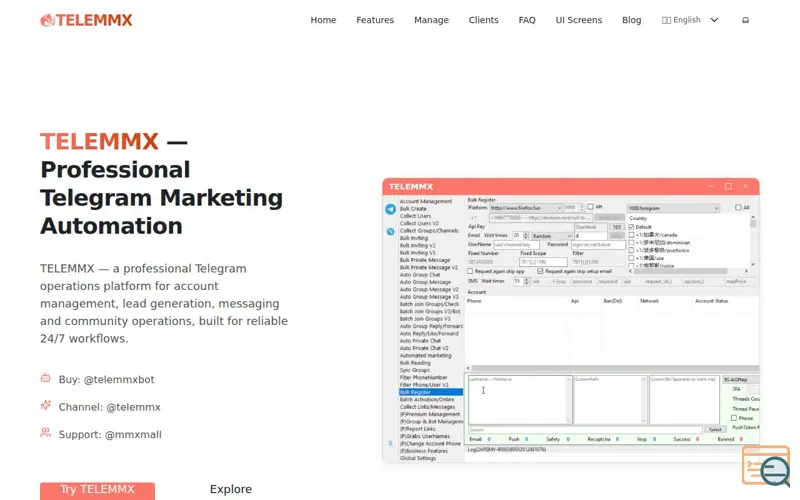The image size is (800, 500).
Task: Expand the 1000/telegram dropdown
Action: 673,208
